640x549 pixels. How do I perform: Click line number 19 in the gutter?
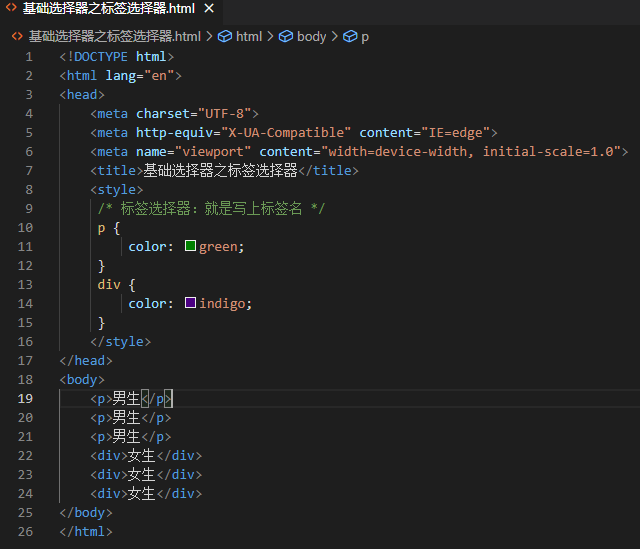click(25, 399)
